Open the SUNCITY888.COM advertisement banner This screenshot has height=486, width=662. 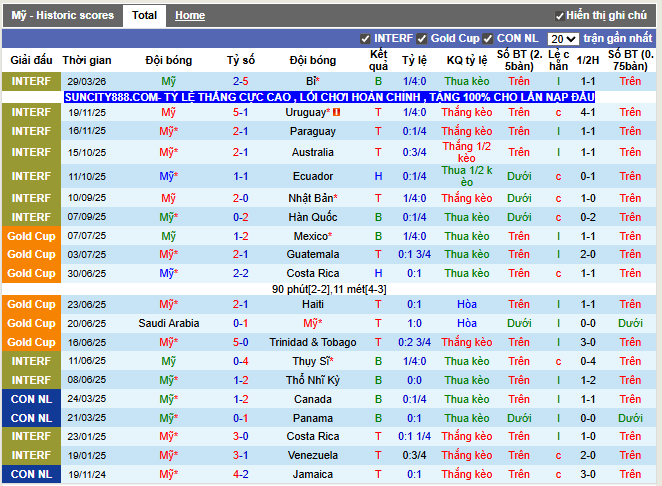coord(329,97)
